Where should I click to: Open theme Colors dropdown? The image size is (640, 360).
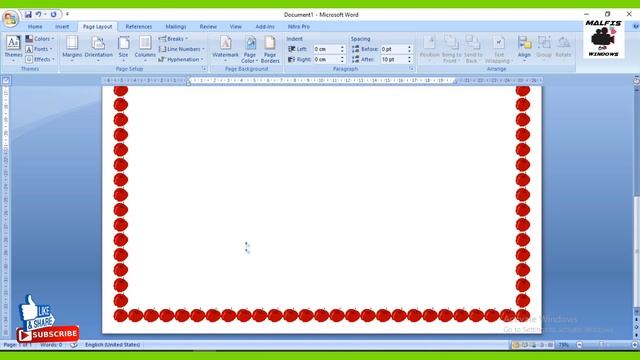click(x=40, y=39)
